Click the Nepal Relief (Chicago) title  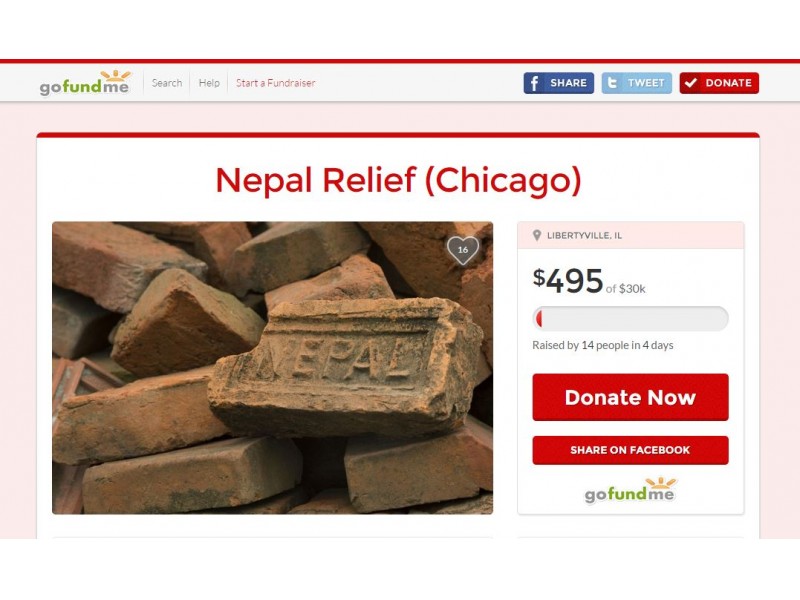coord(398,181)
